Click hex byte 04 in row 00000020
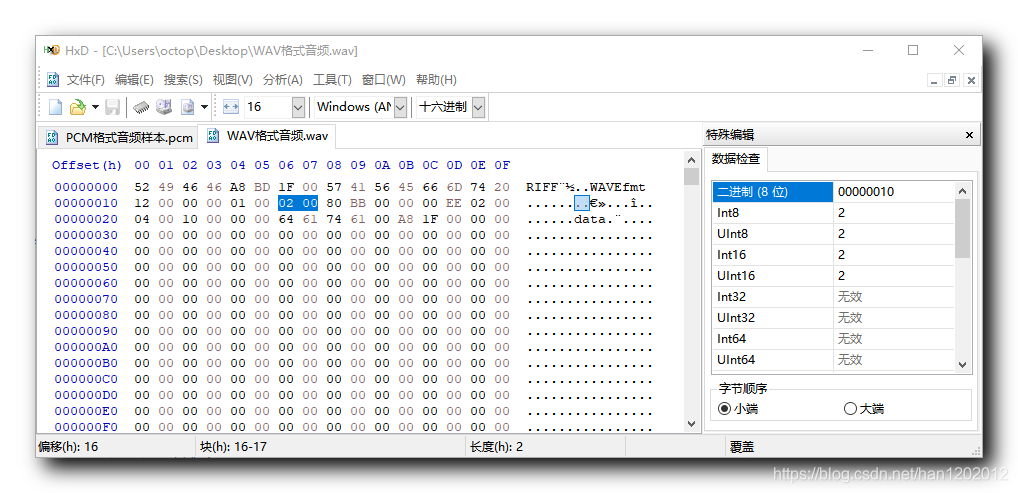Image resolution: width=1018 pixels, height=493 pixels. pos(142,219)
